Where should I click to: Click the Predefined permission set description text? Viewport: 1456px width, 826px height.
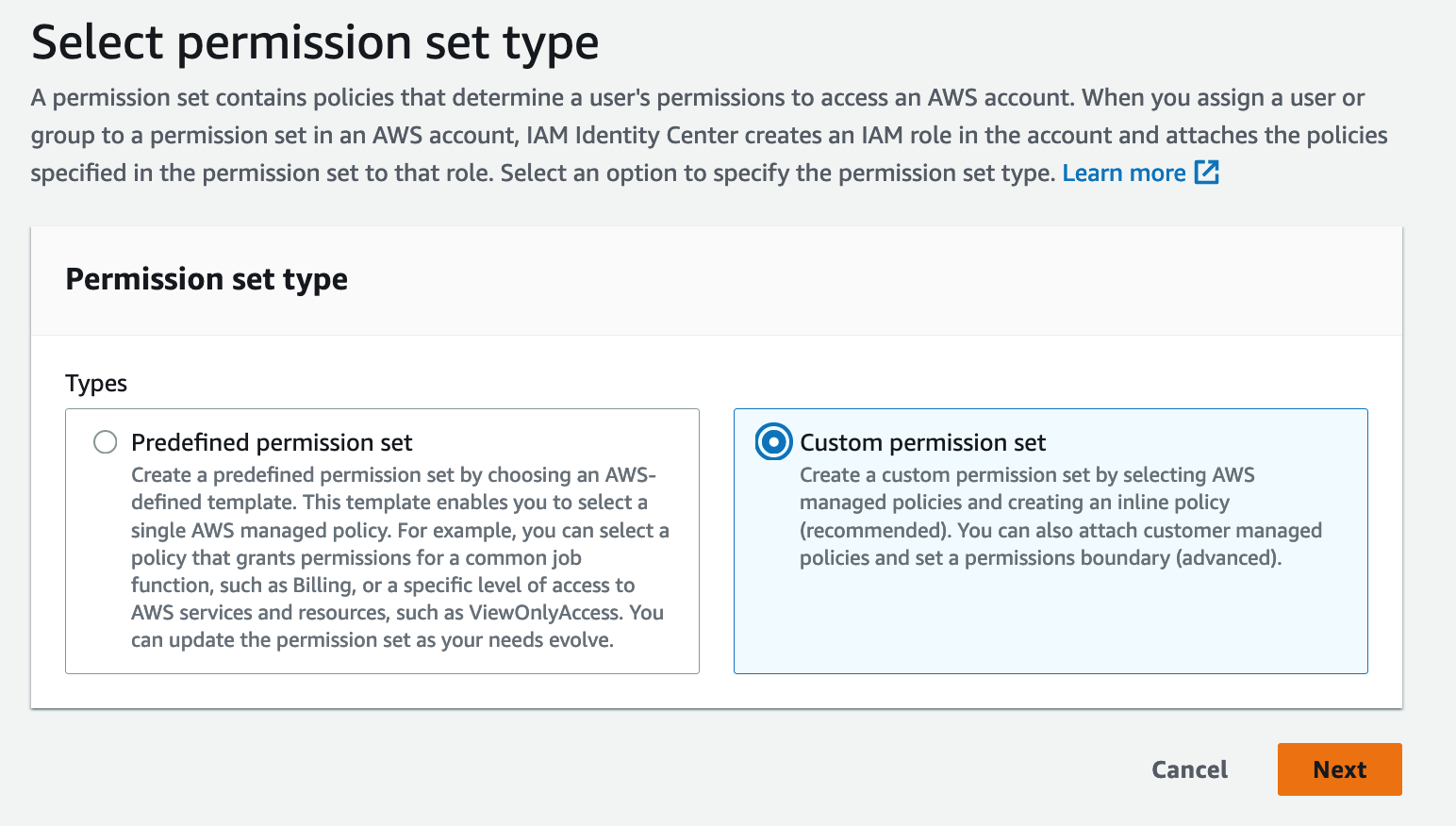click(x=399, y=556)
